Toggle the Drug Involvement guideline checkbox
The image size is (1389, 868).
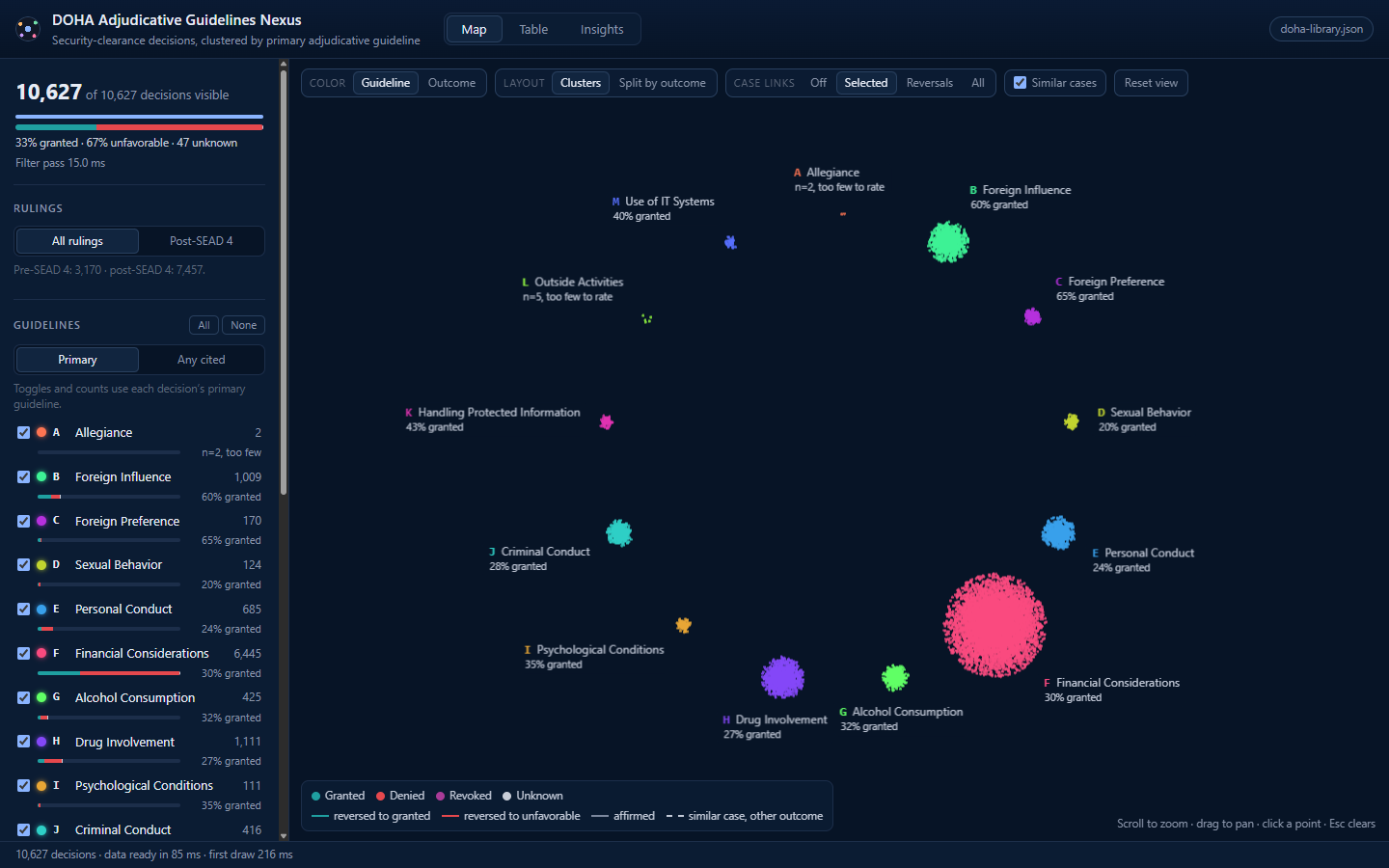tap(24, 742)
